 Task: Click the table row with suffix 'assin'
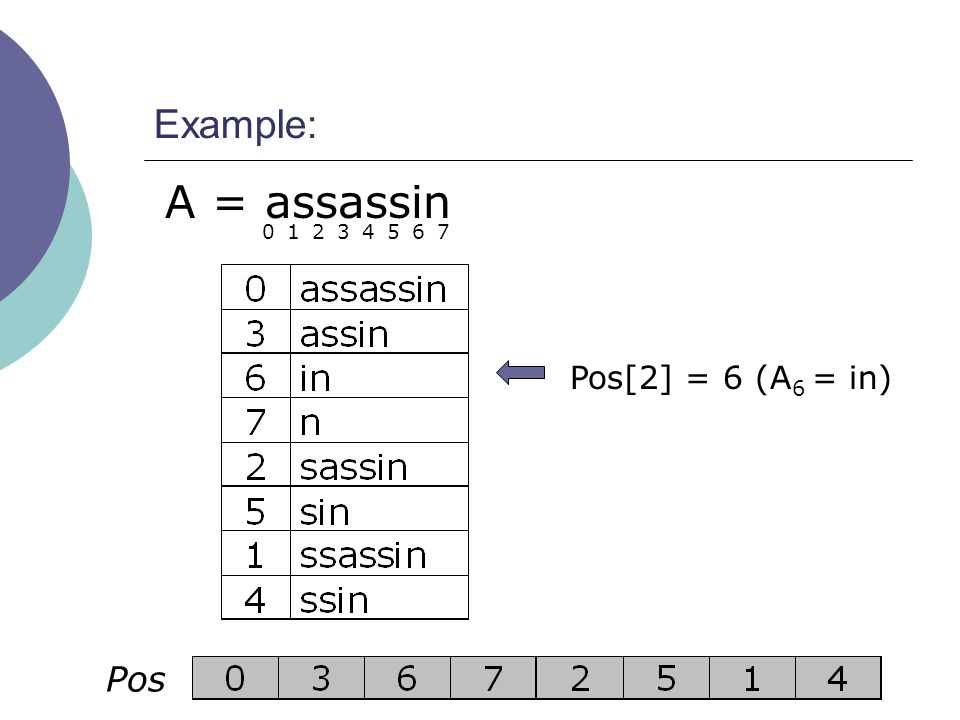[345, 331]
